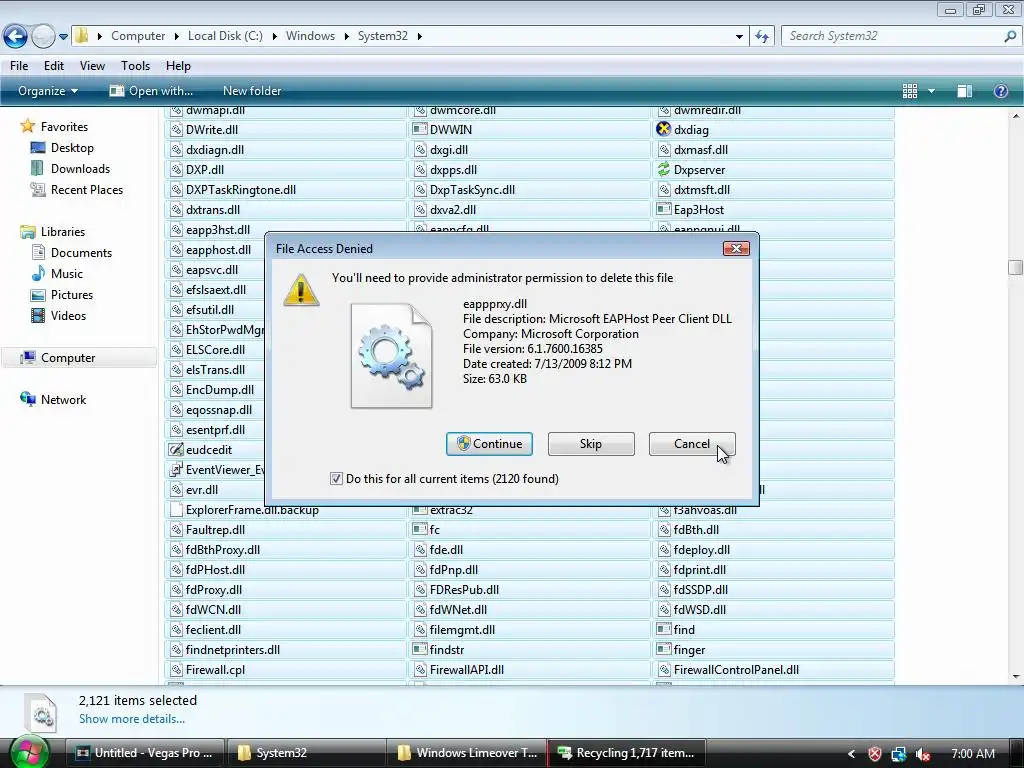The width and height of the screenshot is (1024, 768).
Task: Open the Tools menu
Action: (135, 66)
